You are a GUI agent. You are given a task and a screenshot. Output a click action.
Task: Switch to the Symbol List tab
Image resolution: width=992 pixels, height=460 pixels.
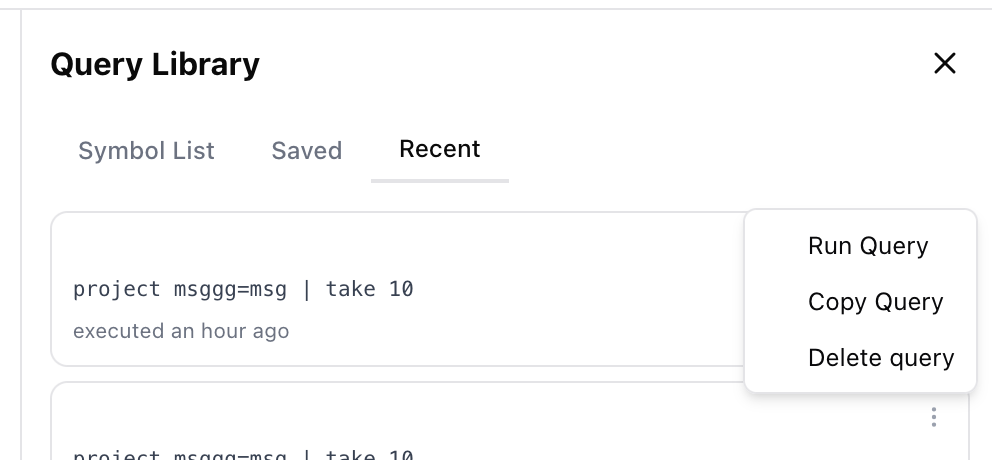[146, 151]
